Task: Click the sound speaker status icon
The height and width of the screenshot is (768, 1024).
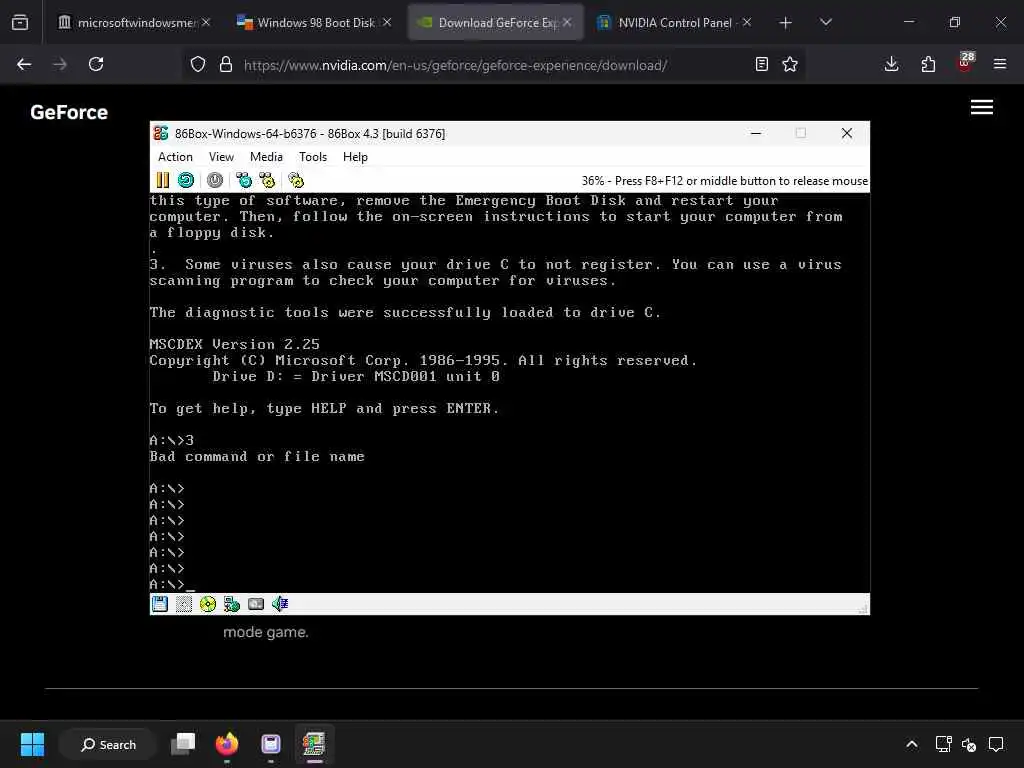Action: pos(280,604)
